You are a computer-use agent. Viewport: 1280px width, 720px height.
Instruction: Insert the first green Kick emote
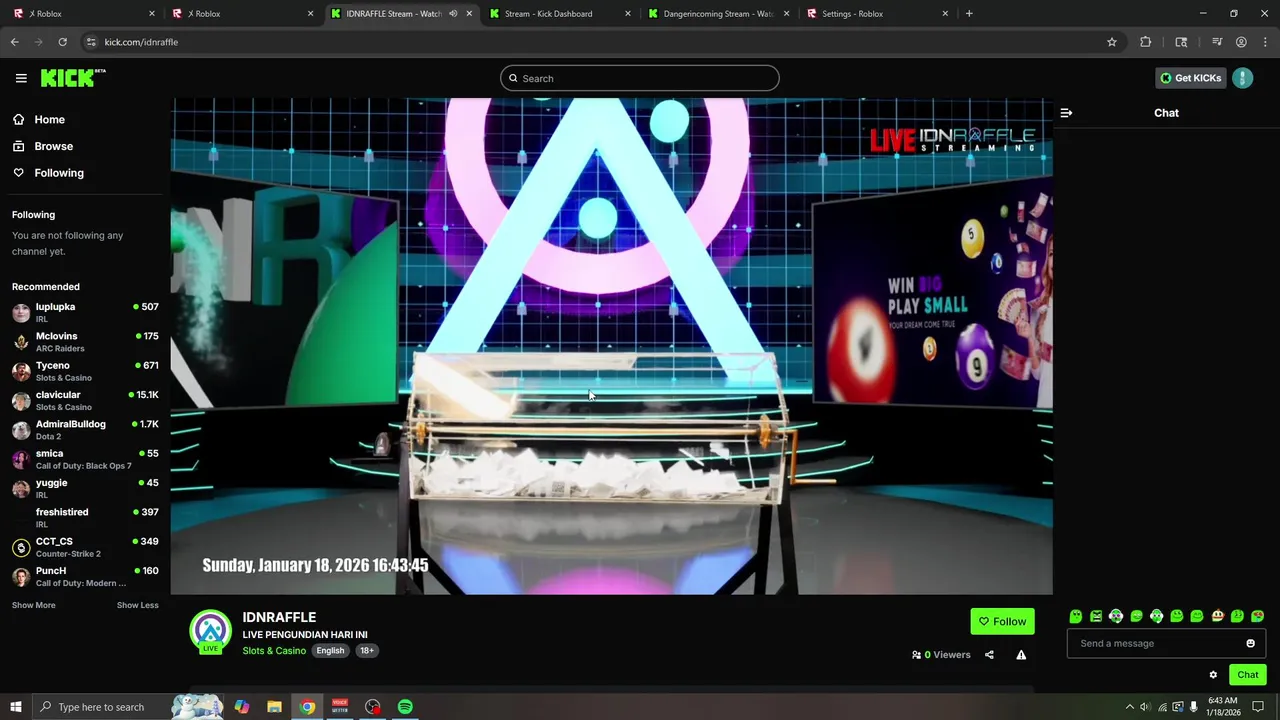point(1076,616)
